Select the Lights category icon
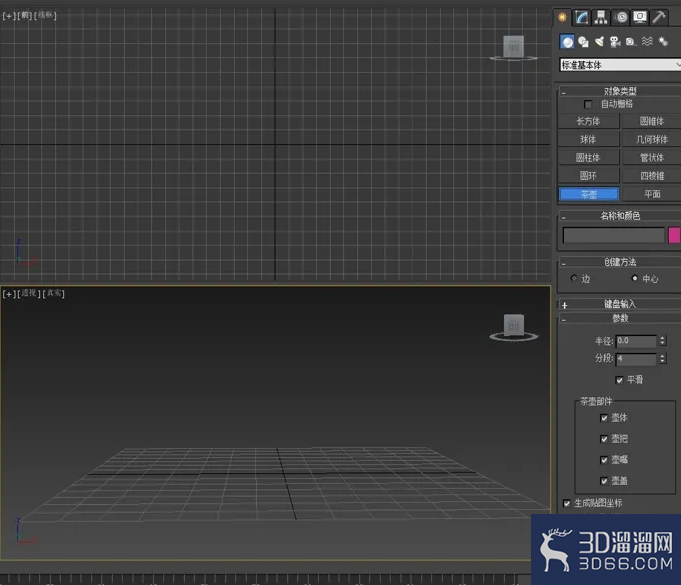The image size is (681, 585). [599, 42]
